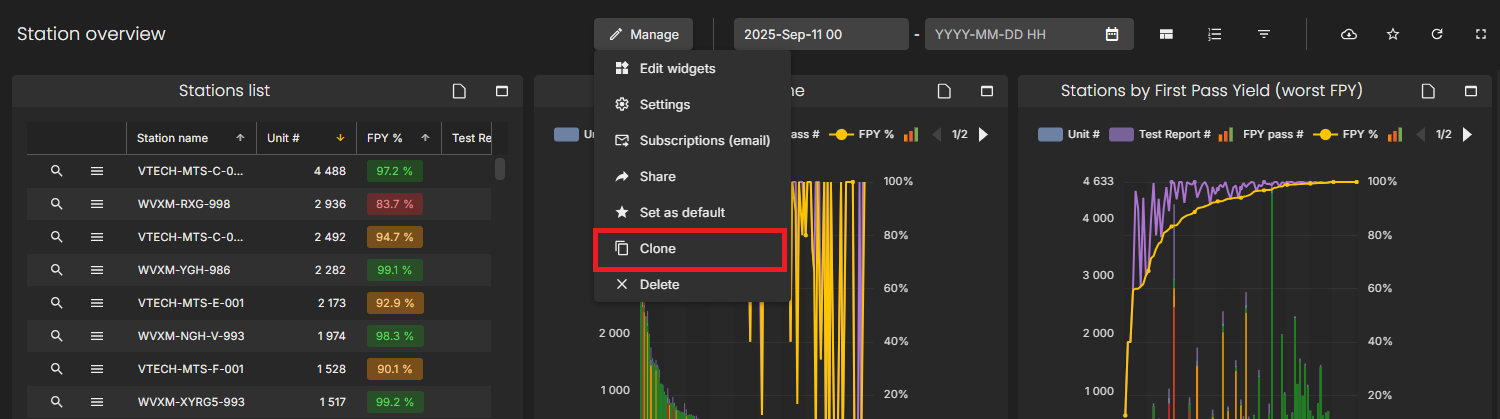The width and height of the screenshot is (1500, 419).
Task: Choose Set as default in the Manage menu
Action: pos(692,212)
